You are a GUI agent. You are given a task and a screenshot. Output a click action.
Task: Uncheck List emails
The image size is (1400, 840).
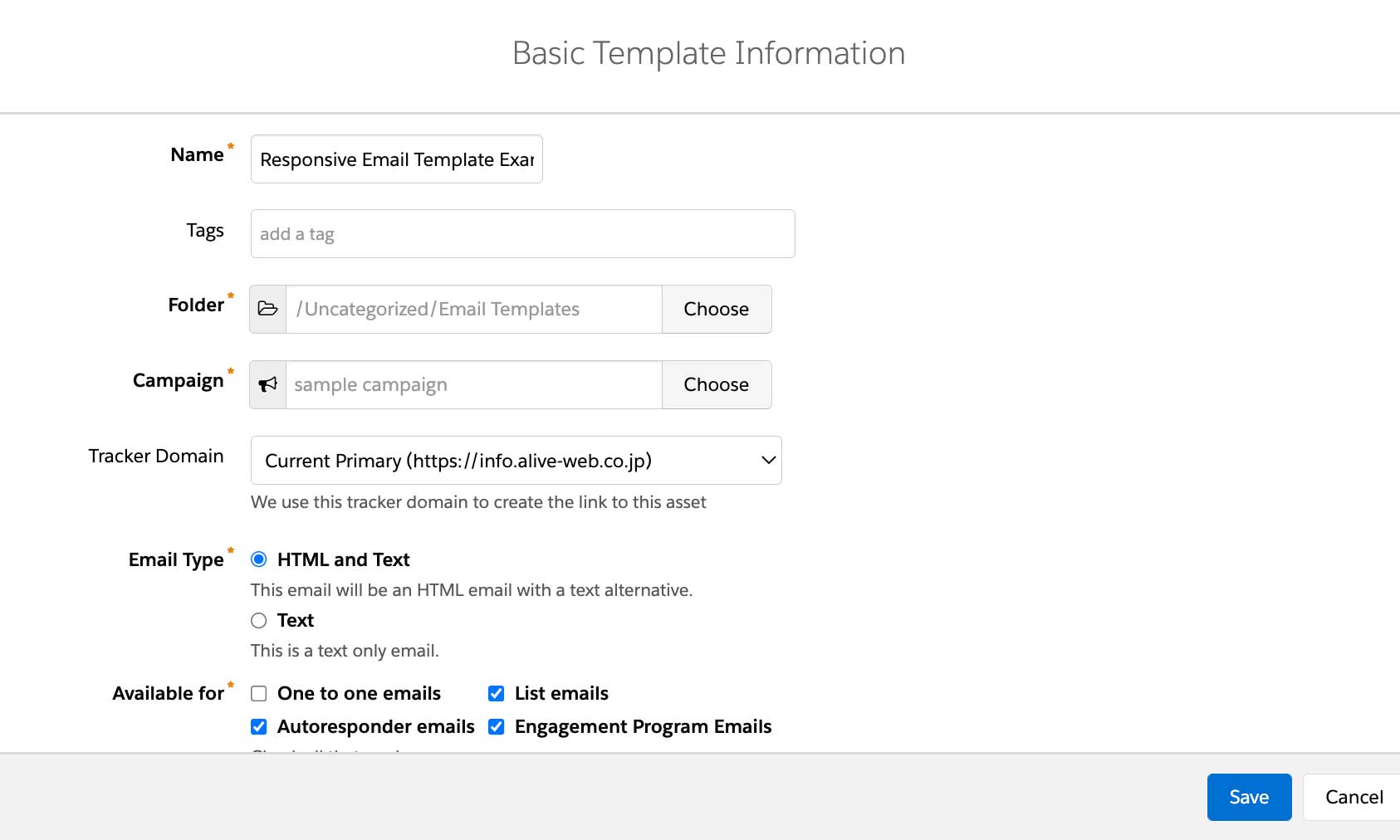click(x=496, y=693)
